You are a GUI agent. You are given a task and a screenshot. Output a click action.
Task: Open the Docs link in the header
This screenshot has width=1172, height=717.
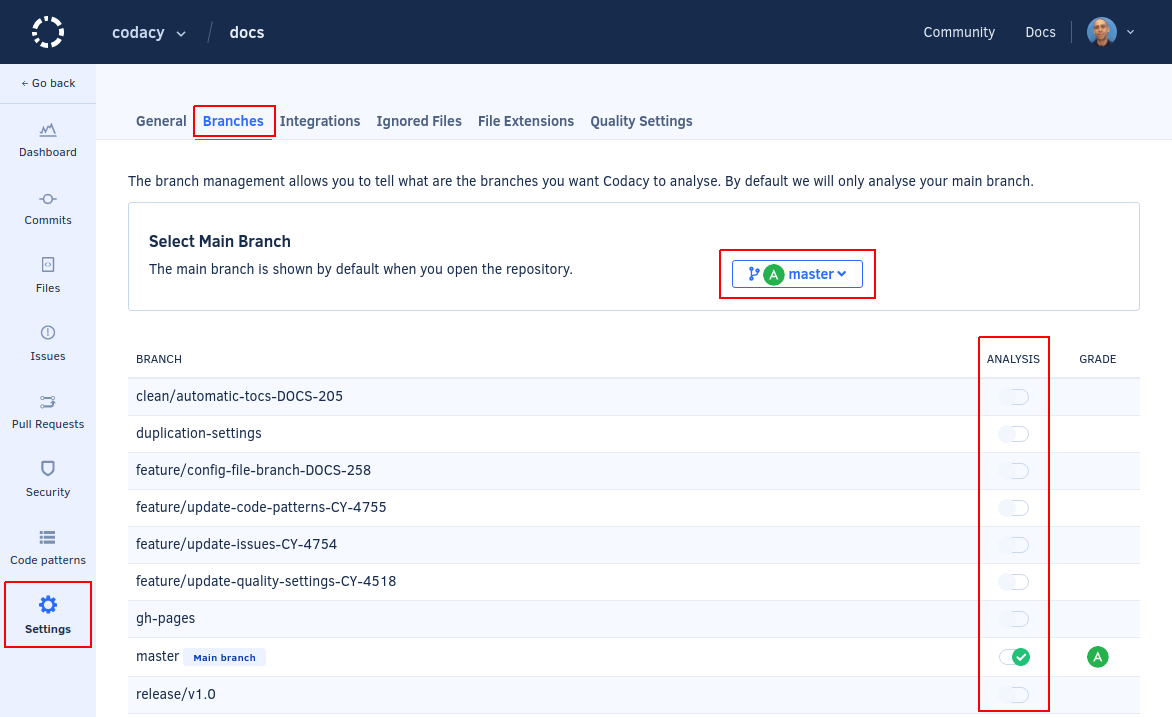[1040, 32]
